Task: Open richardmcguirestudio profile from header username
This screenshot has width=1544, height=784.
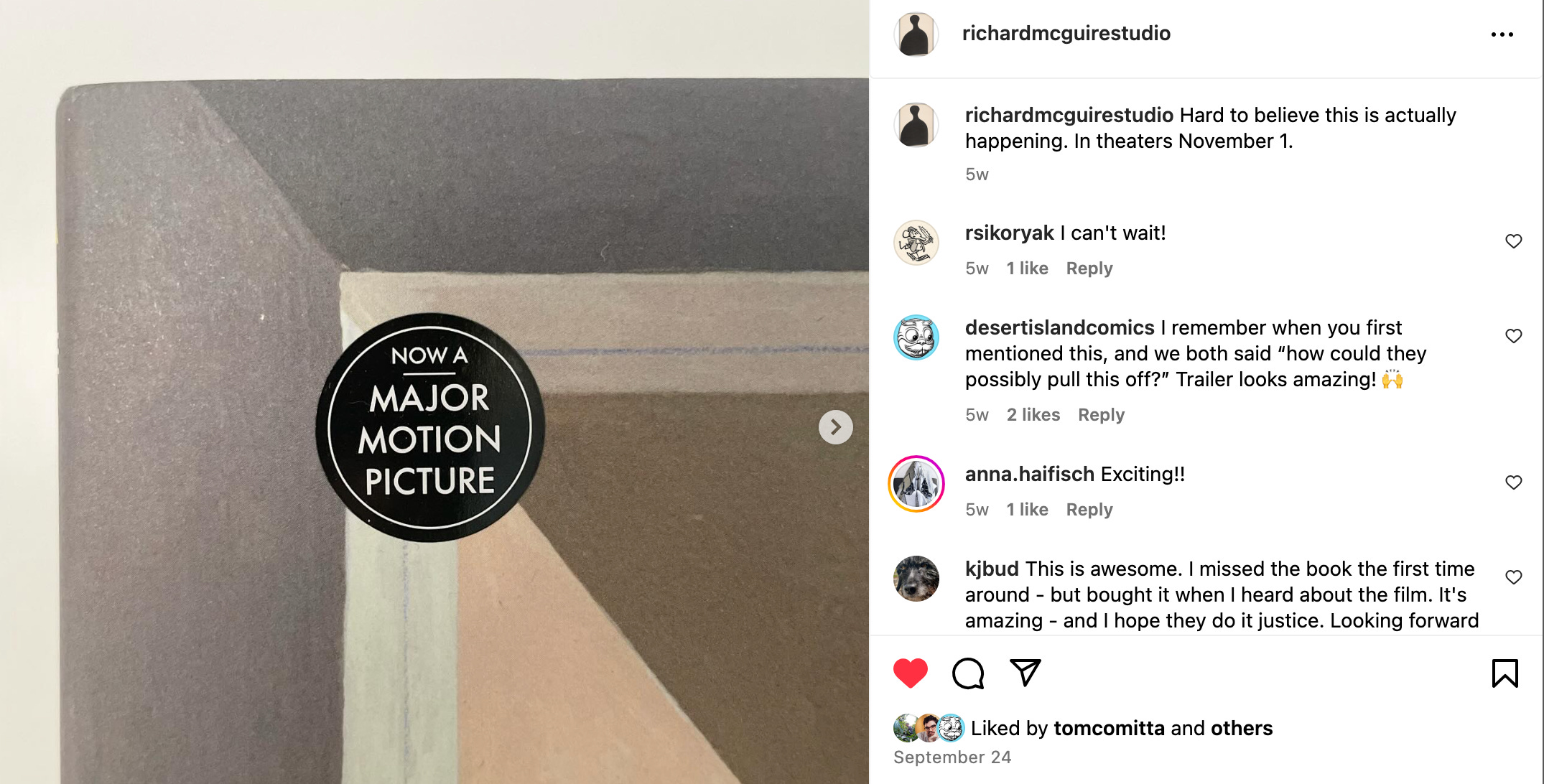Action: [1066, 33]
